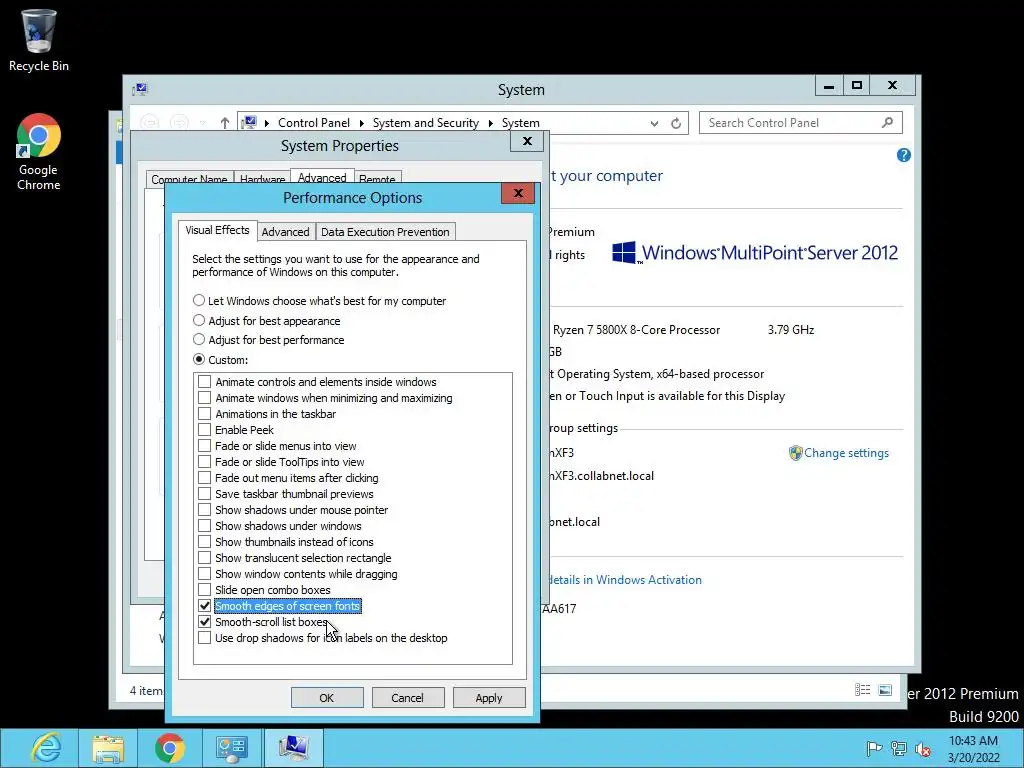Image resolution: width=1024 pixels, height=768 pixels.
Task: Check the Enable Peek option
Action: pyautogui.click(x=204, y=430)
